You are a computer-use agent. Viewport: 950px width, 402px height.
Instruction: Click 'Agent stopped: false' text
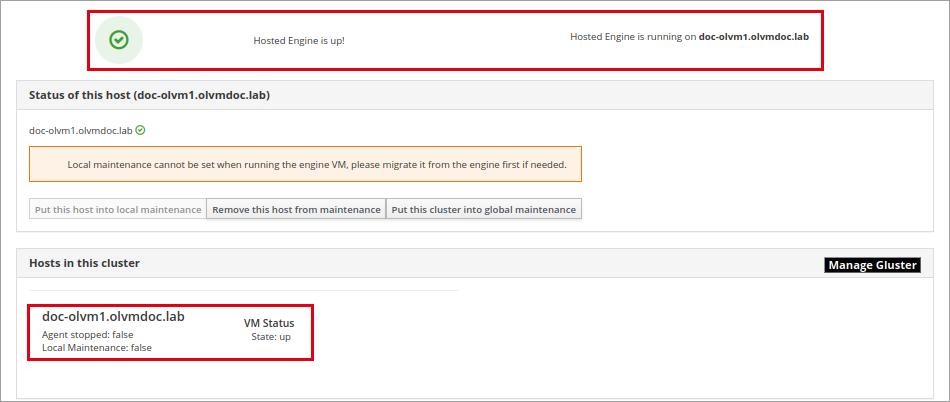[x=88, y=334]
